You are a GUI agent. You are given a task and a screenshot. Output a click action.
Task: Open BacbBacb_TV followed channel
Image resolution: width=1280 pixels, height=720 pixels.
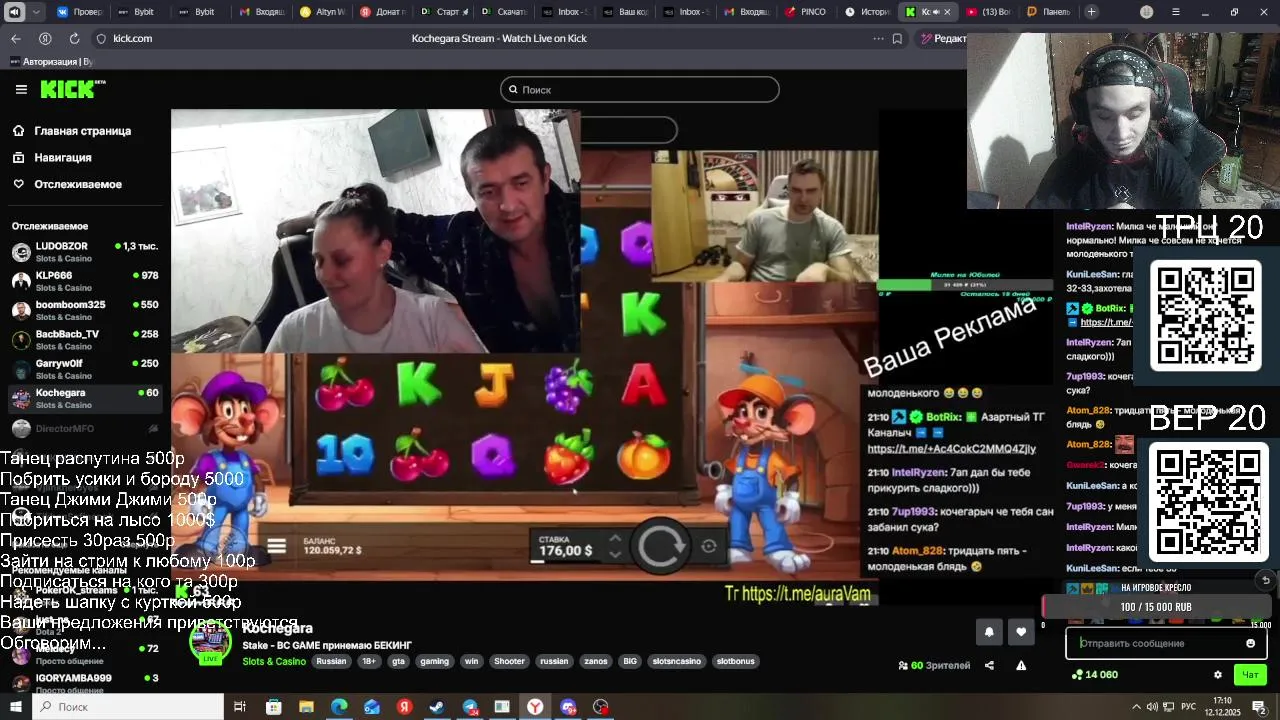pyautogui.click(x=84, y=339)
